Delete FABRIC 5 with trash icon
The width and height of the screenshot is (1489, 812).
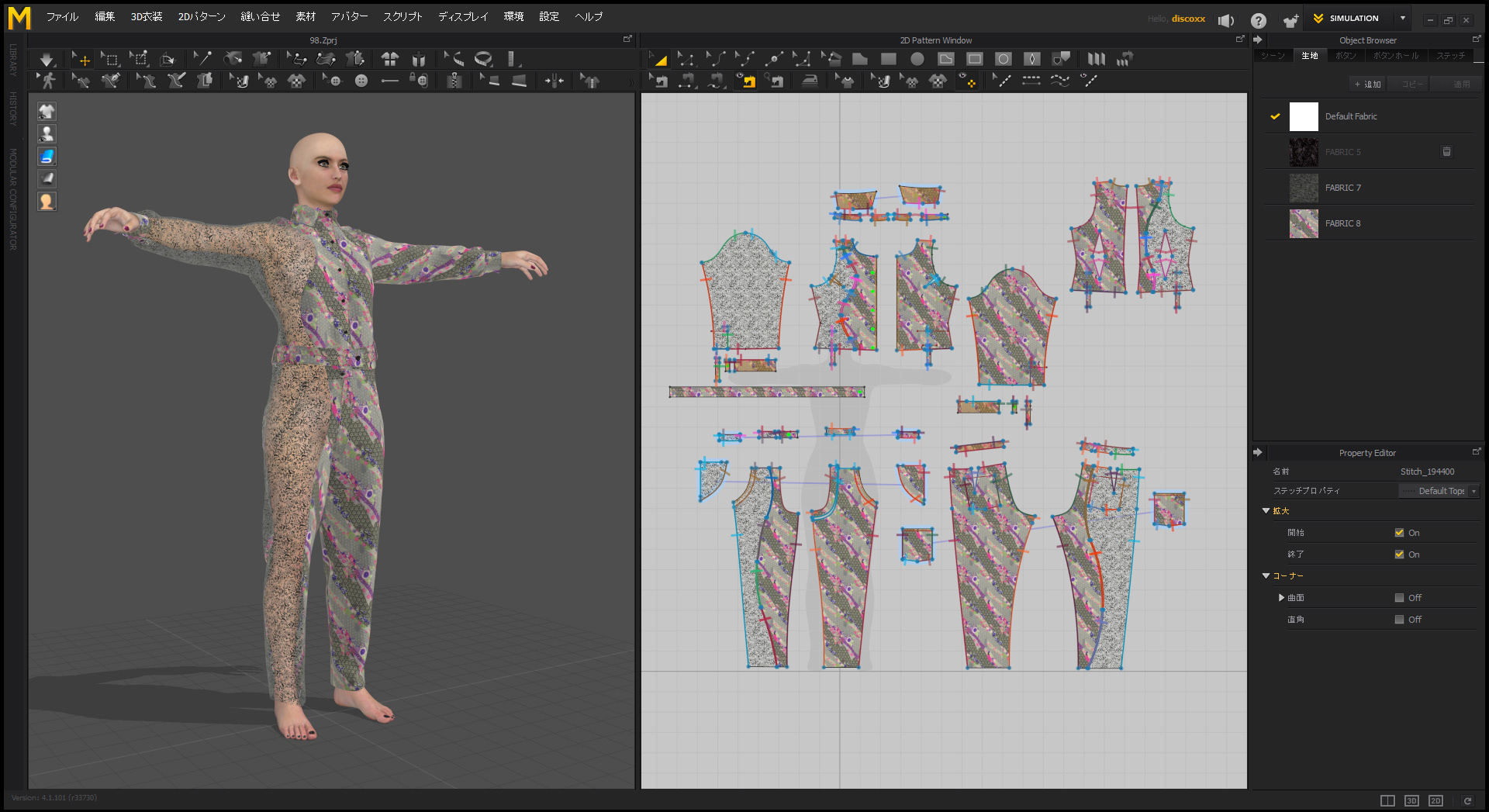[1446, 152]
